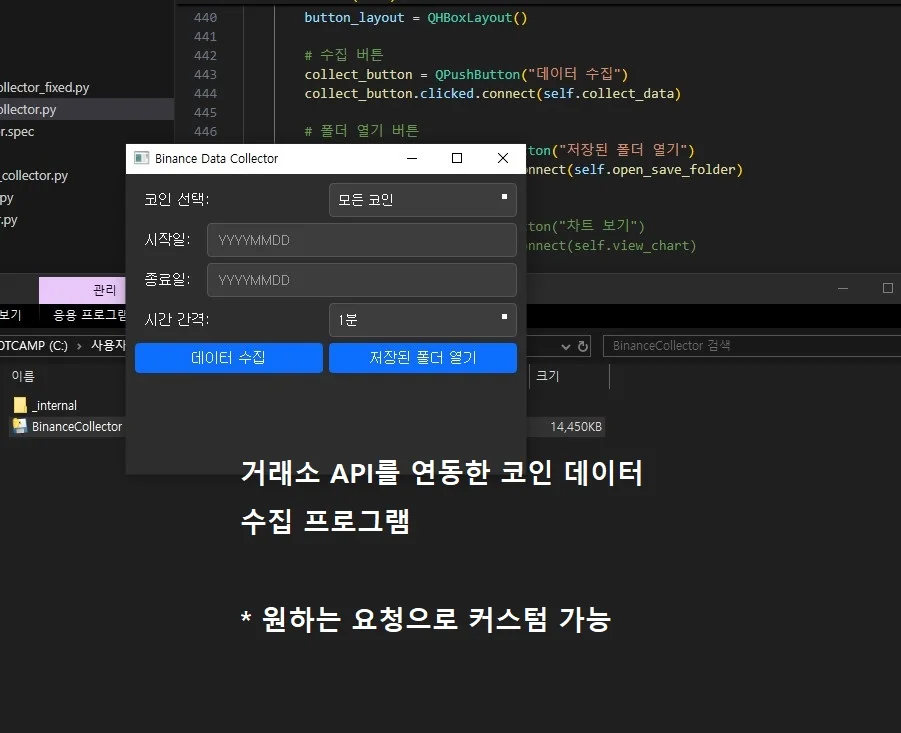
Task: Click the collect_button.clicked.connect code line
Action: coord(492,94)
